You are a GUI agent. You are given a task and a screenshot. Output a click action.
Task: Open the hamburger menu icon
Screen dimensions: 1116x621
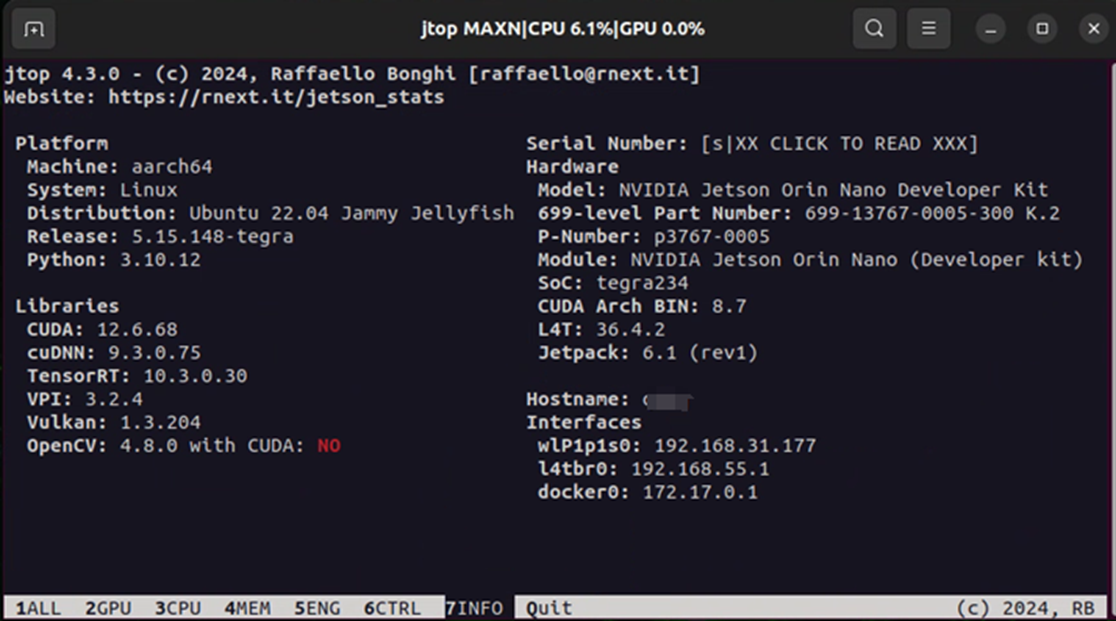(928, 28)
